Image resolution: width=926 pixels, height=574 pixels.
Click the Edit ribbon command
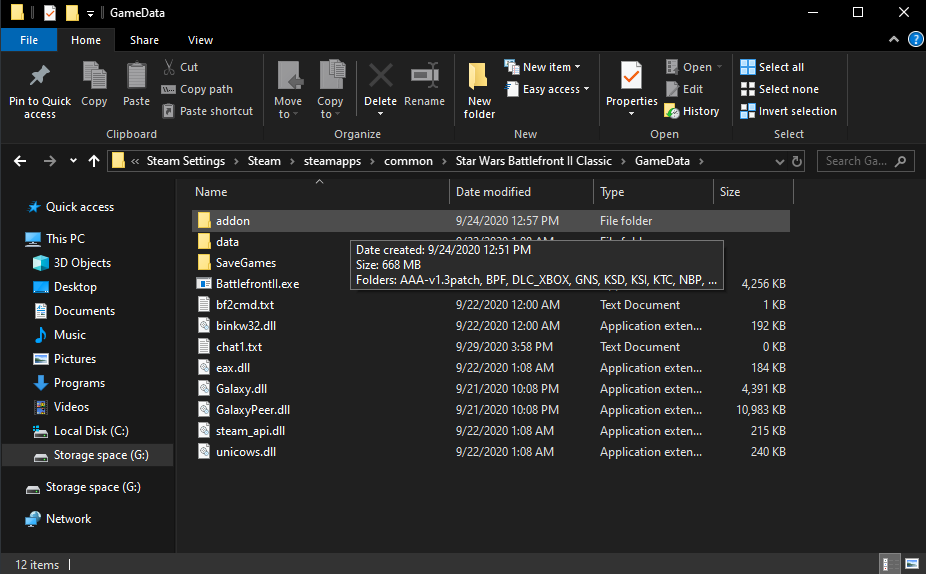pyautogui.click(x=684, y=89)
